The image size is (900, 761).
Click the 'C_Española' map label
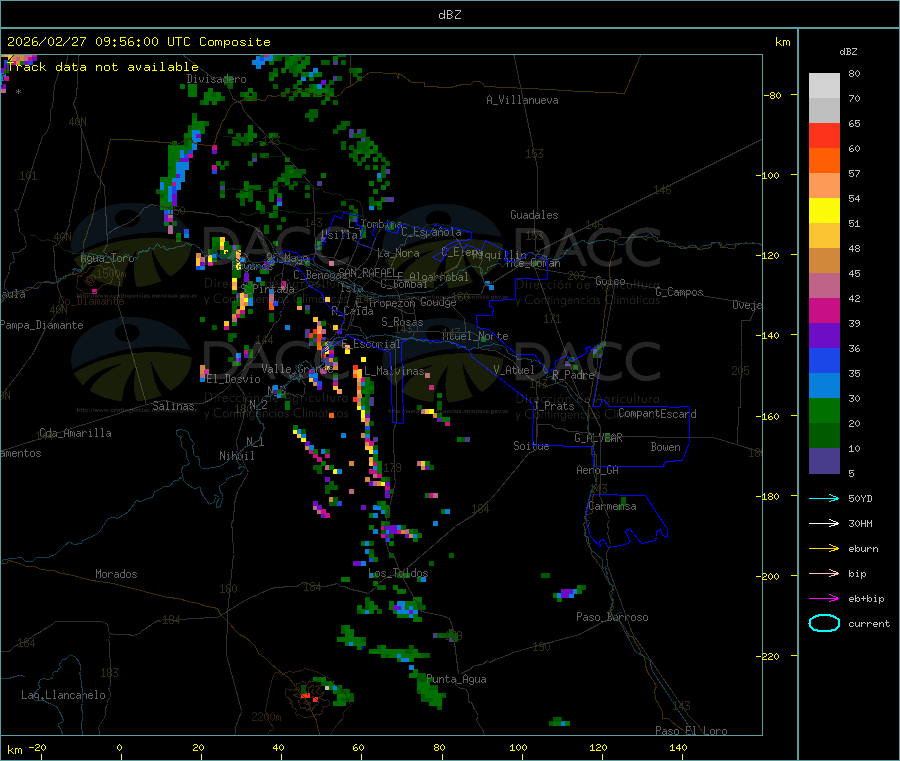[x=432, y=232]
